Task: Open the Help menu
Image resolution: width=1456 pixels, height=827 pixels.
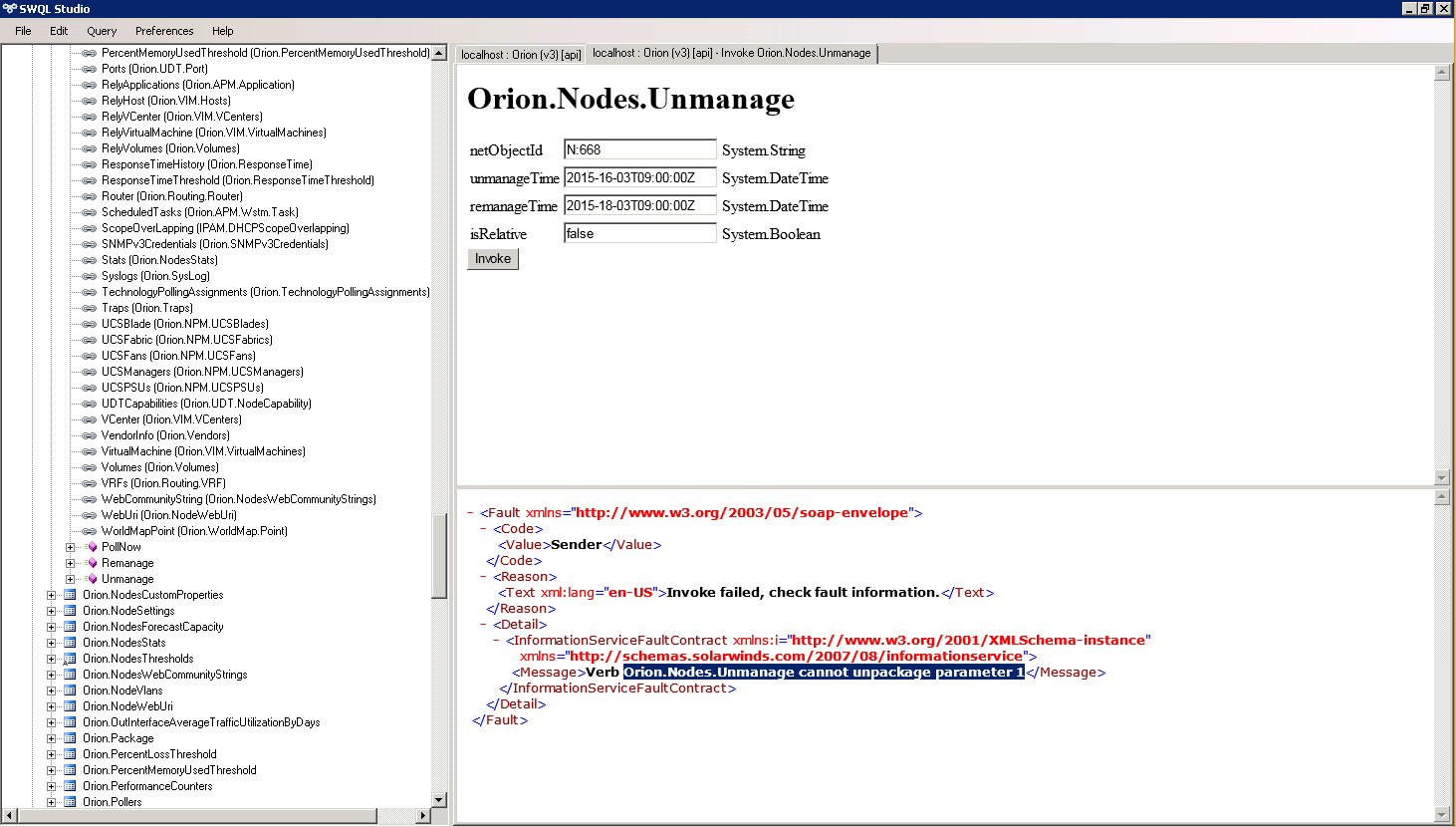Action: (223, 31)
